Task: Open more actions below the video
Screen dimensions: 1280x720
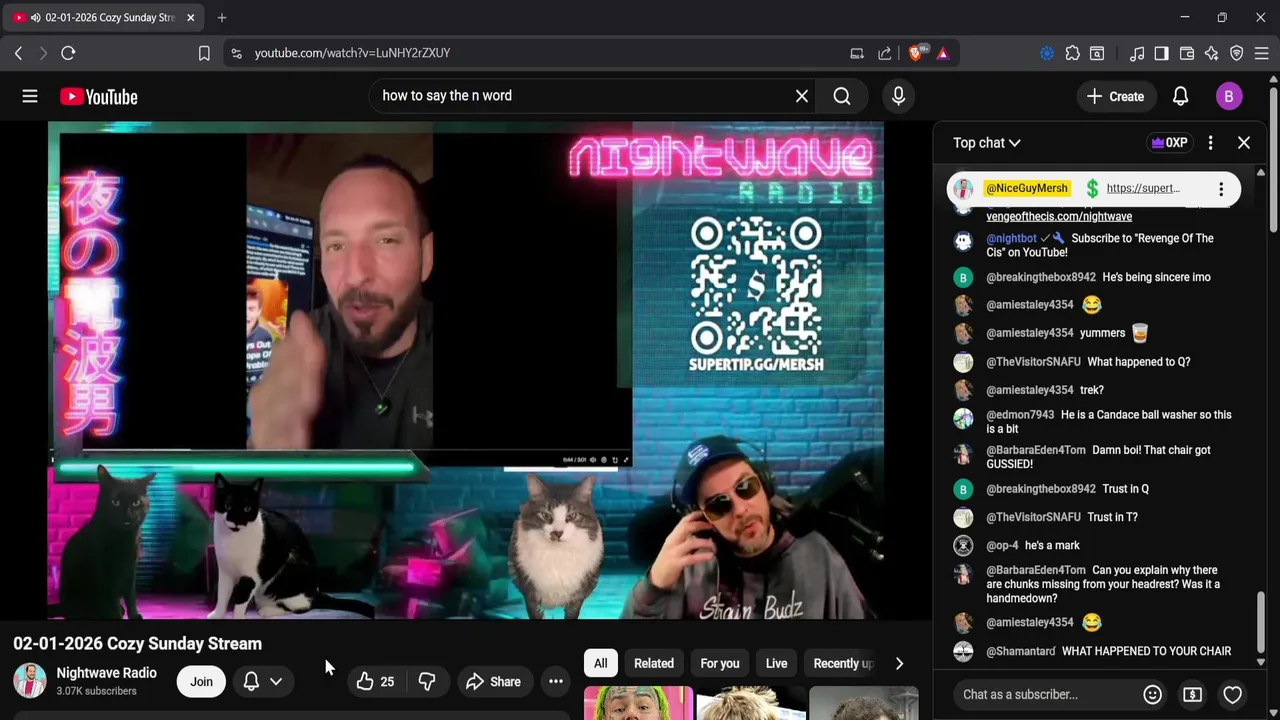Action: pyautogui.click(x=556, y=682)
